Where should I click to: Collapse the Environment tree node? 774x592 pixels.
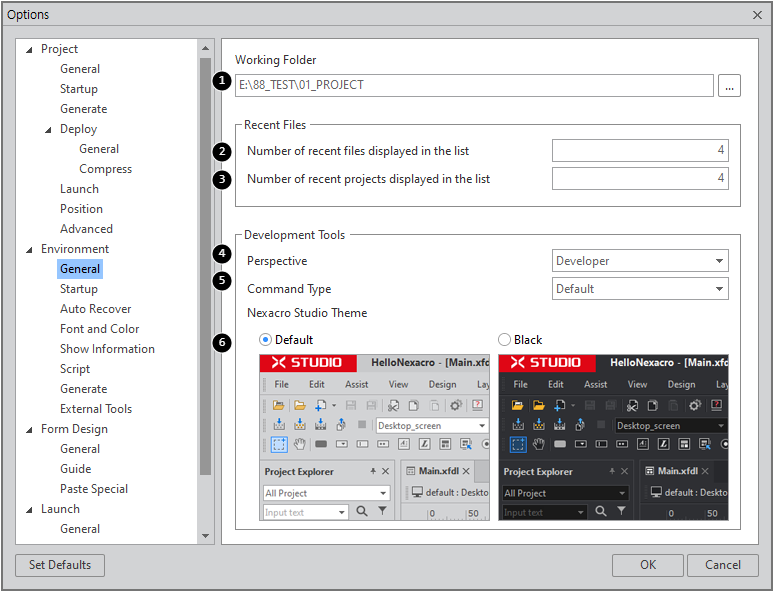[29, 250]
